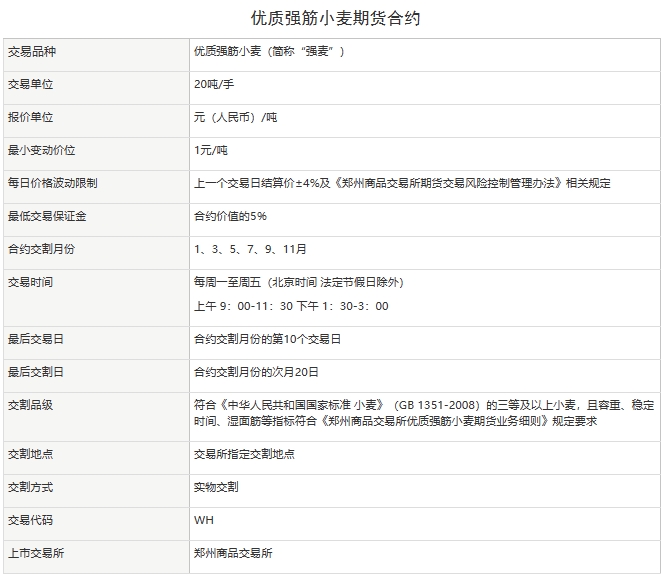Select the 每日价格波动限制 label
The image size is (670, 584).
click(x=52, y=183)
